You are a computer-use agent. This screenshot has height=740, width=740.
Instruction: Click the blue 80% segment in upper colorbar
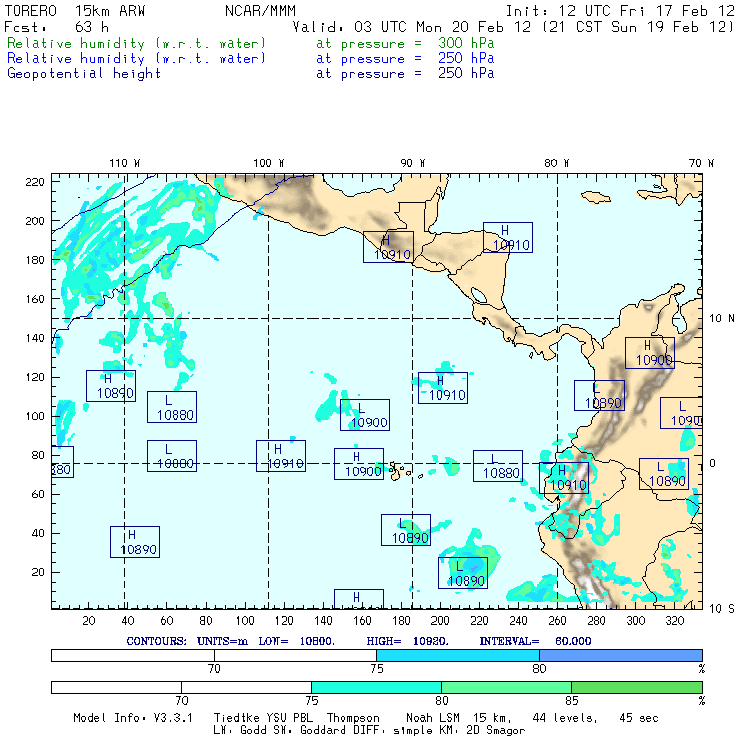(620, 654)
